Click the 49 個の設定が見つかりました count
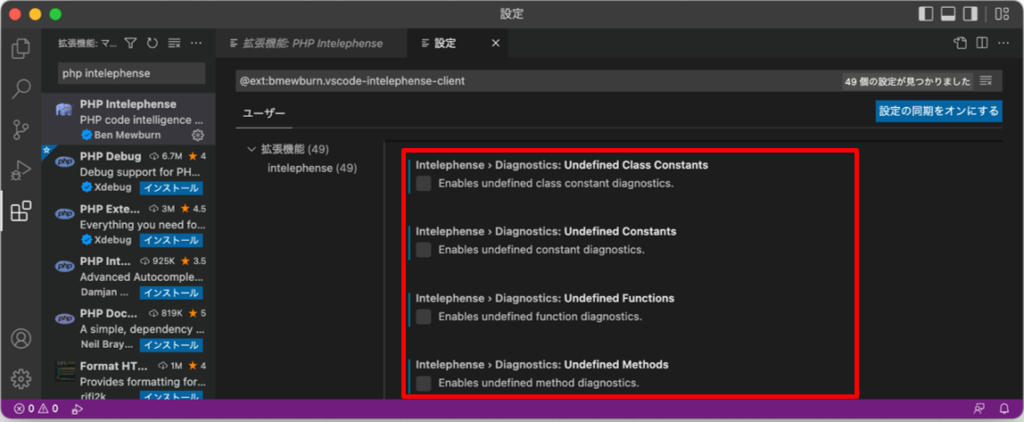Screen dimensions: 1024x422 pos(907,82)
